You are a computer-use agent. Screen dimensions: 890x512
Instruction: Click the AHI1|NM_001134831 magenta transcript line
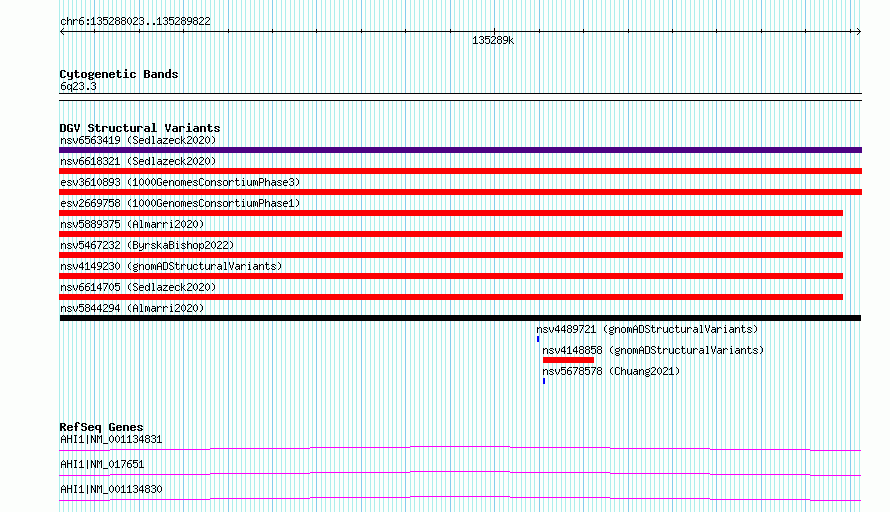(x=460, y=448)
